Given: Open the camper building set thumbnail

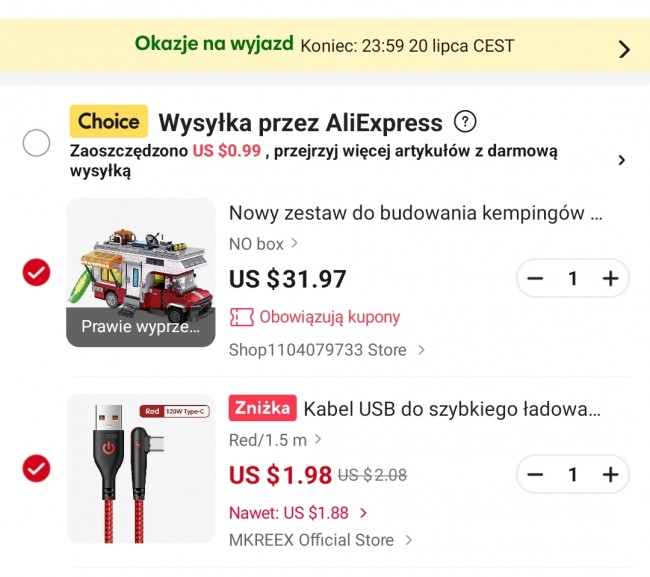Looking at the screenshot, I should coord(140,272).
